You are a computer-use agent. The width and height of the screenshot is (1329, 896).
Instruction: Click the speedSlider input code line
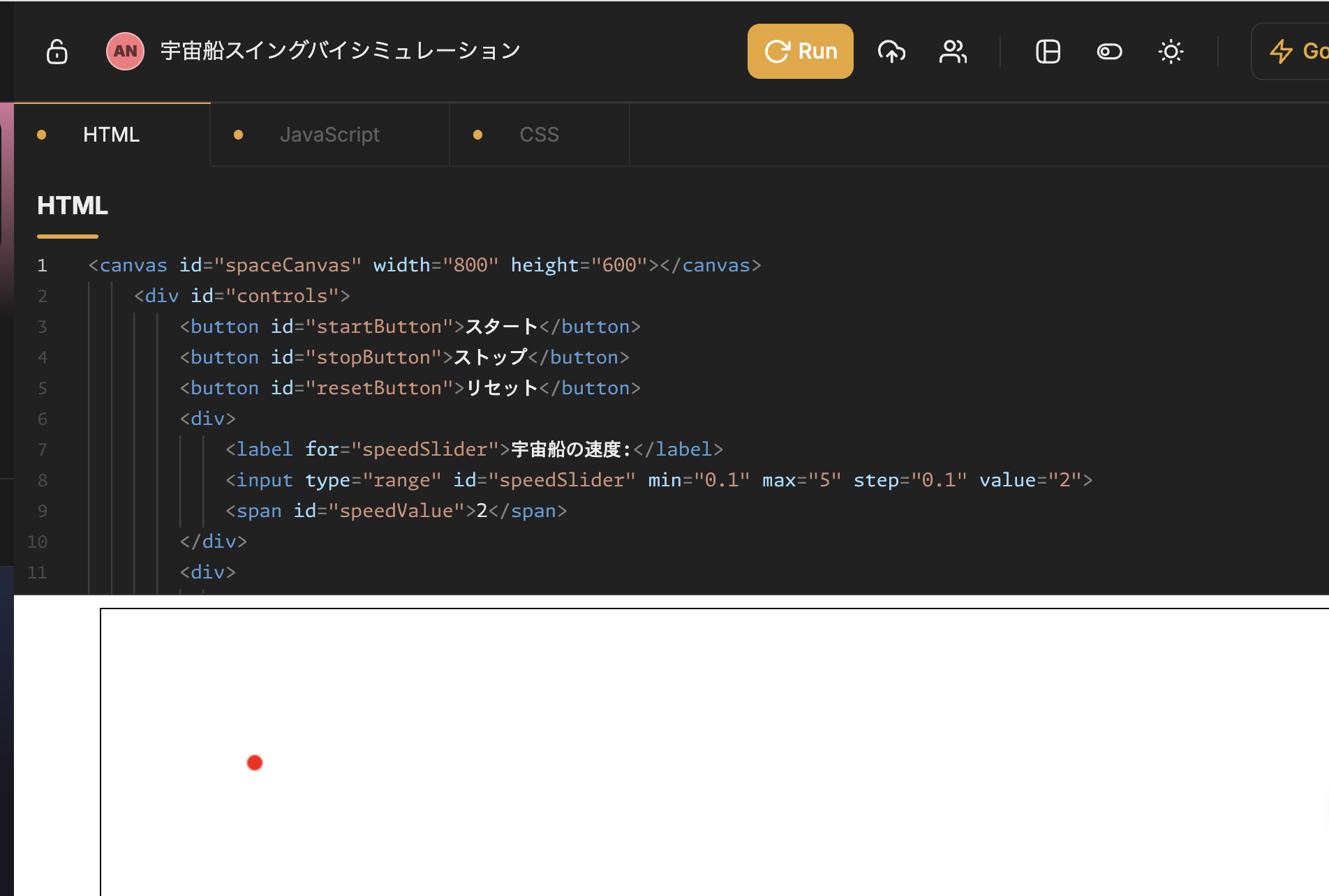(x=658, y=480)
